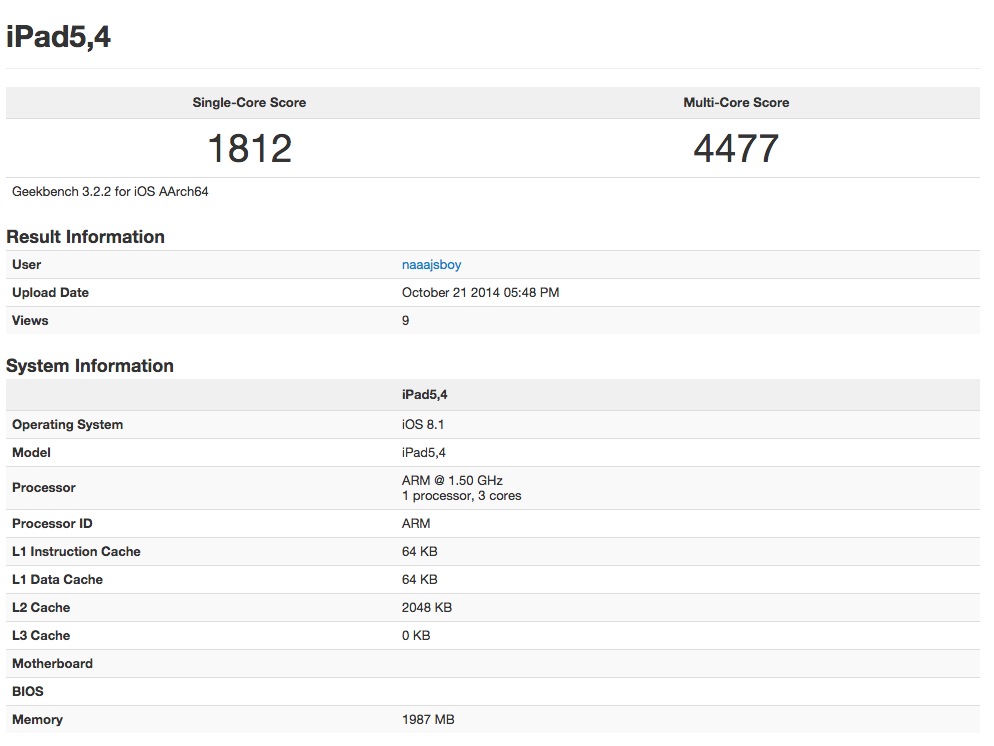The image size is (994, 746).
Task: Select the L1 Instruction Cache 64 KB value
Action: tap(420, 551)
